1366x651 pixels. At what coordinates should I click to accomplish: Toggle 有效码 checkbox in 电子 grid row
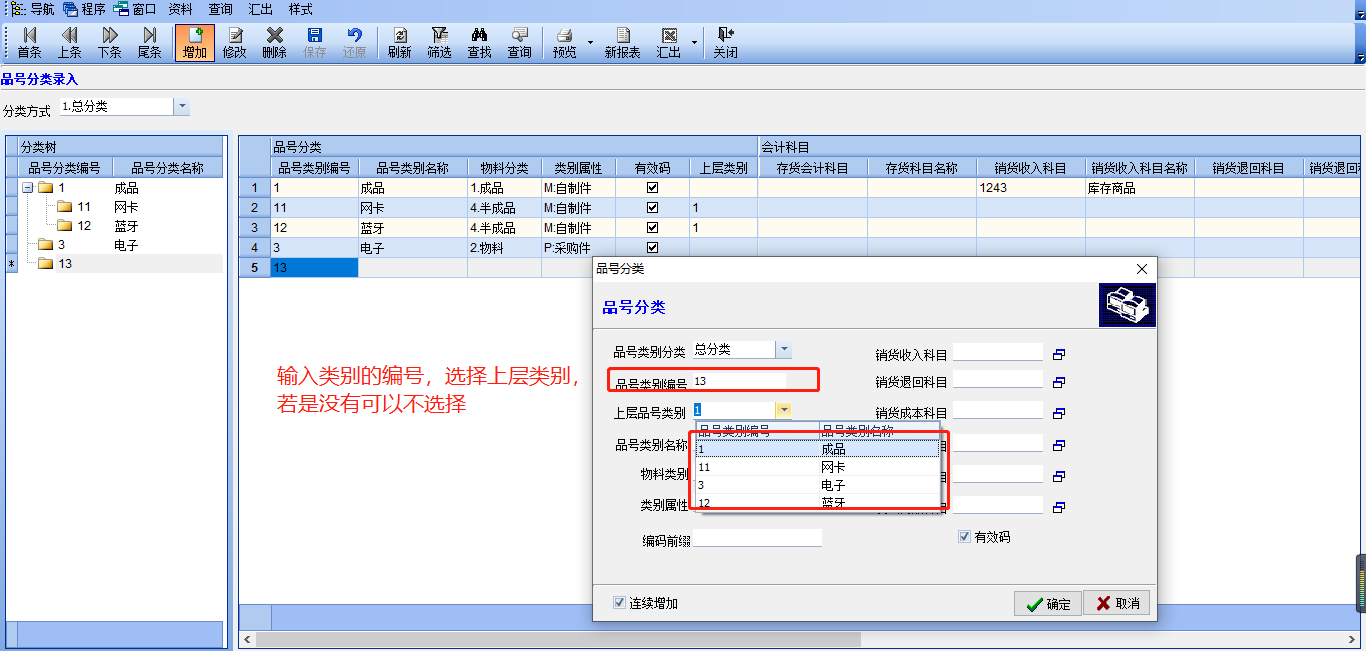point(652,248)
